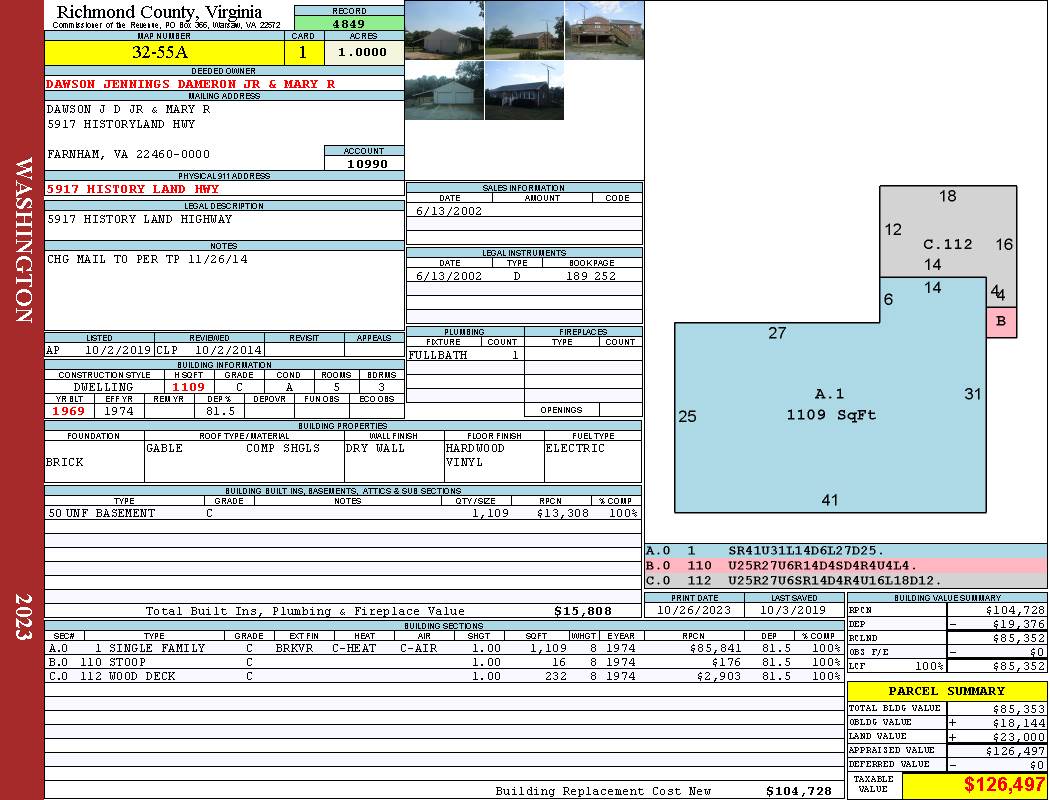Click physical address 5917 HISTORY LAND HWY
The width and height of the screenshot is (1050, 800).
132,189
